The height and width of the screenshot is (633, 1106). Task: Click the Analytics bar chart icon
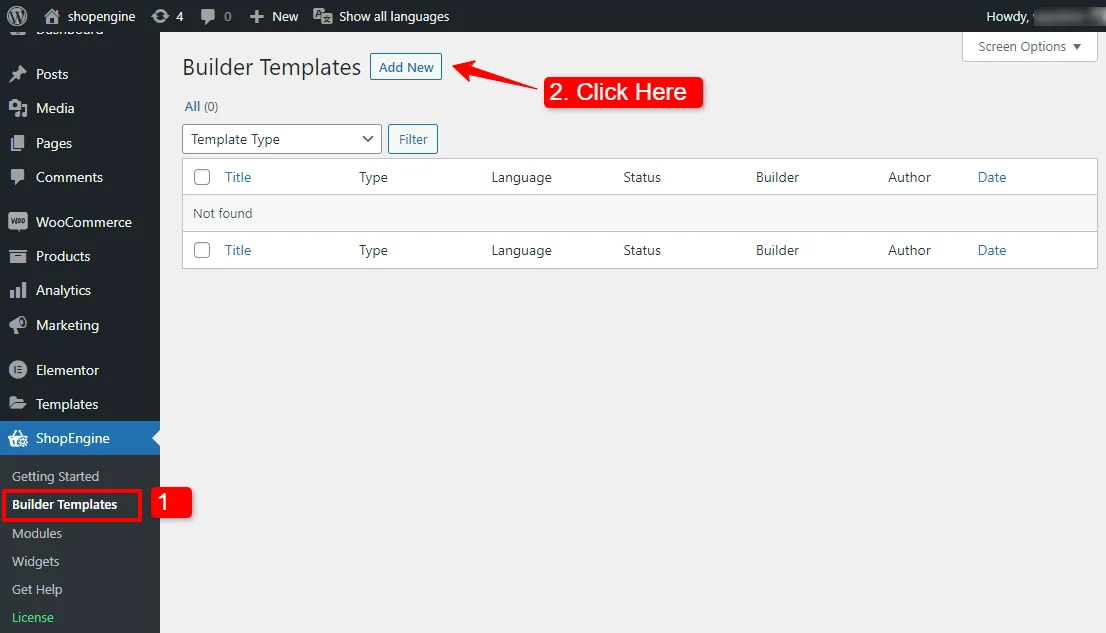[18, 290]
